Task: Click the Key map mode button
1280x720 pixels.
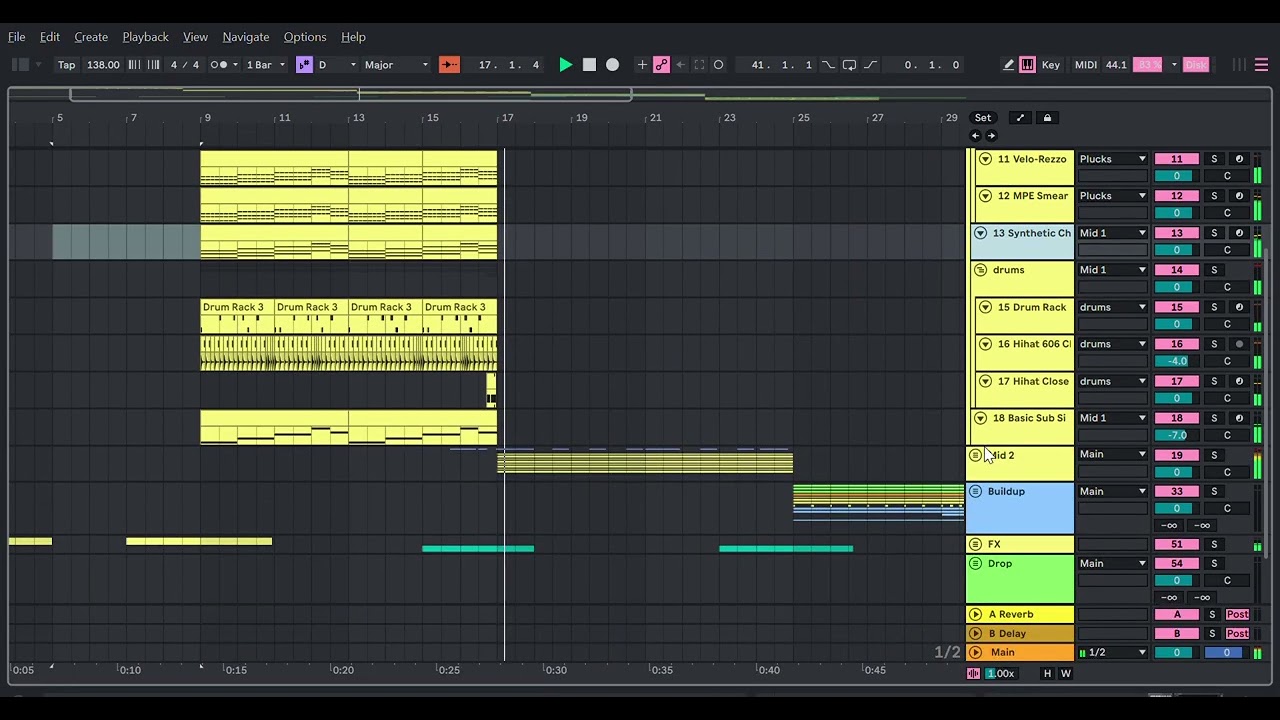Action: [1051, 65]
